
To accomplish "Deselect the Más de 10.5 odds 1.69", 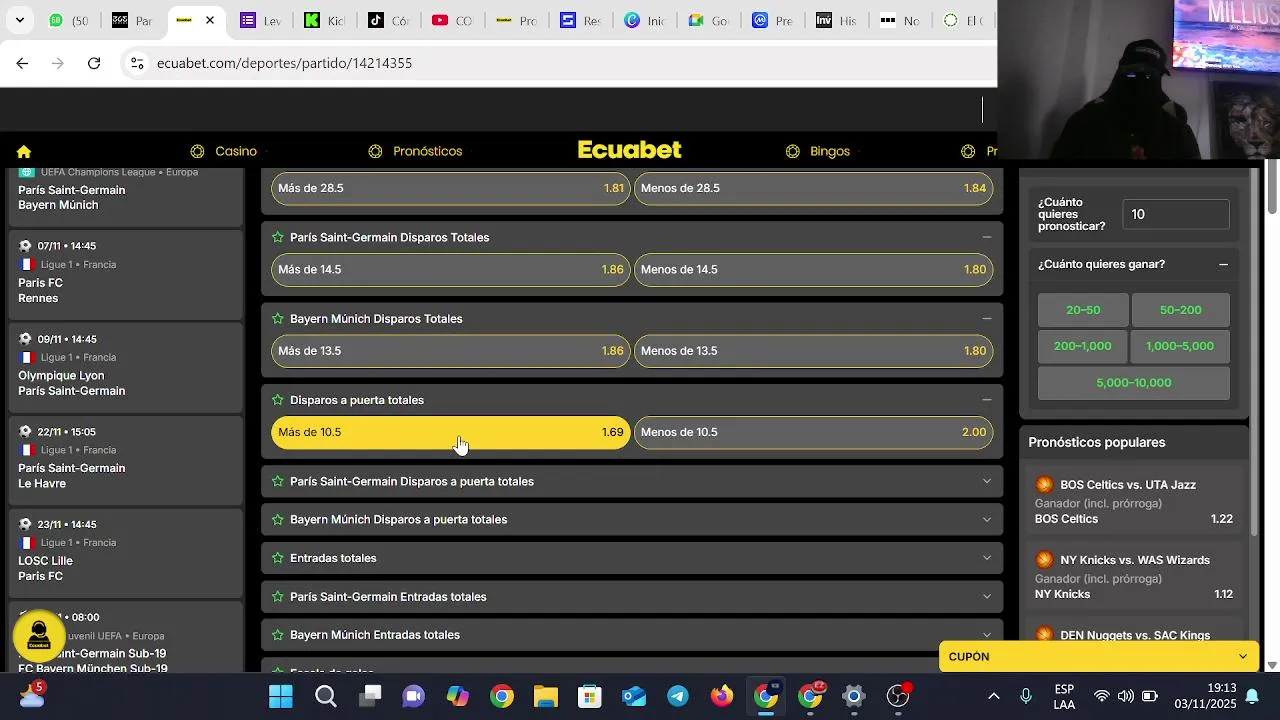I will (451, 432).
